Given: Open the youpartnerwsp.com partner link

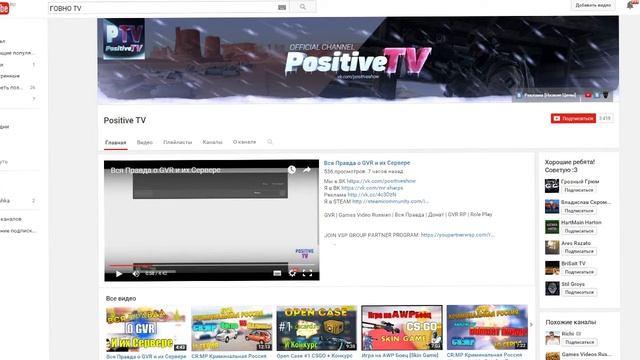Looking at the screenshot, I should [458, 235].
